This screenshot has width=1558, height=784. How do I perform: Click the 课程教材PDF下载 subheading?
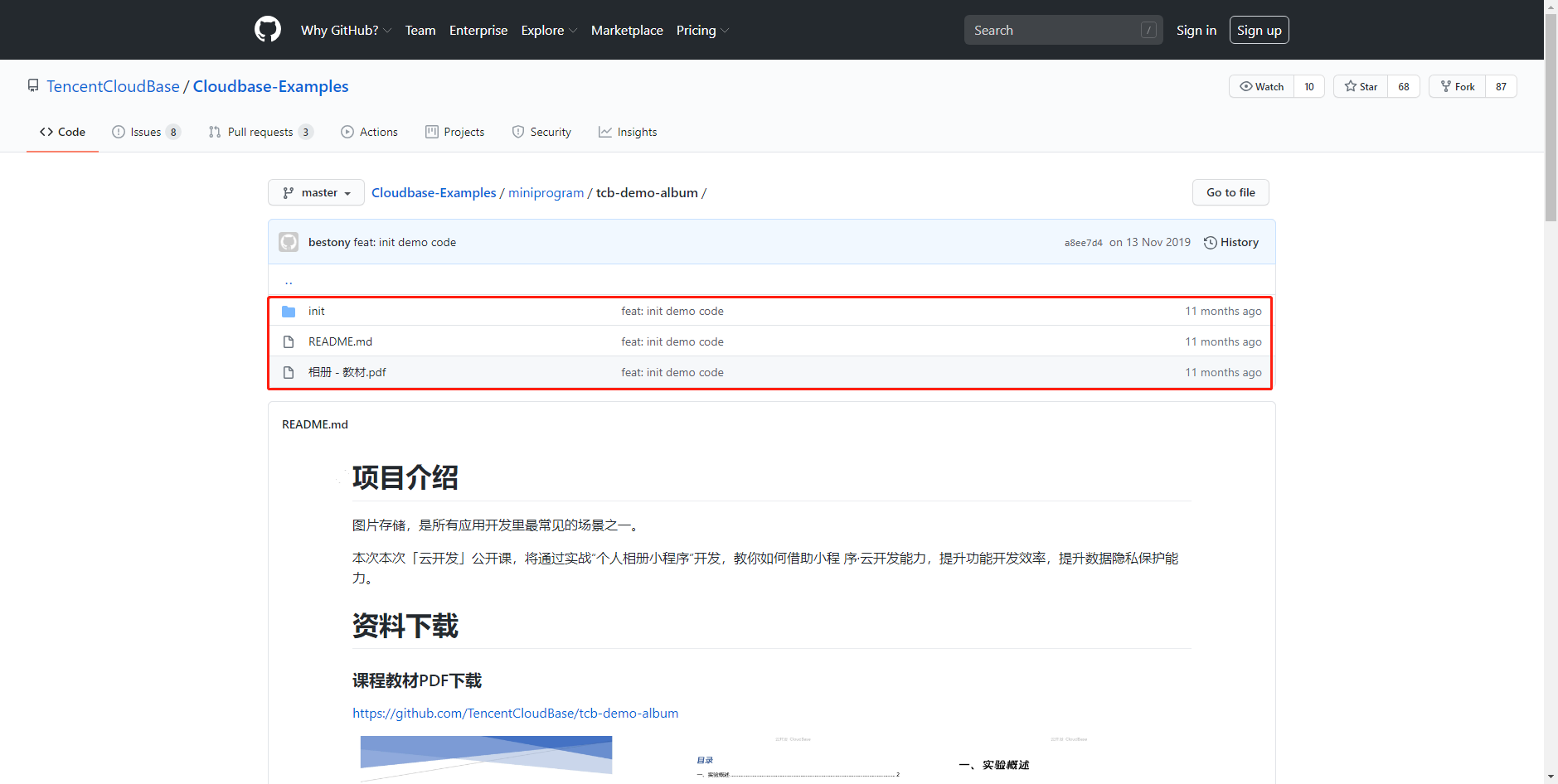[417, 680]
